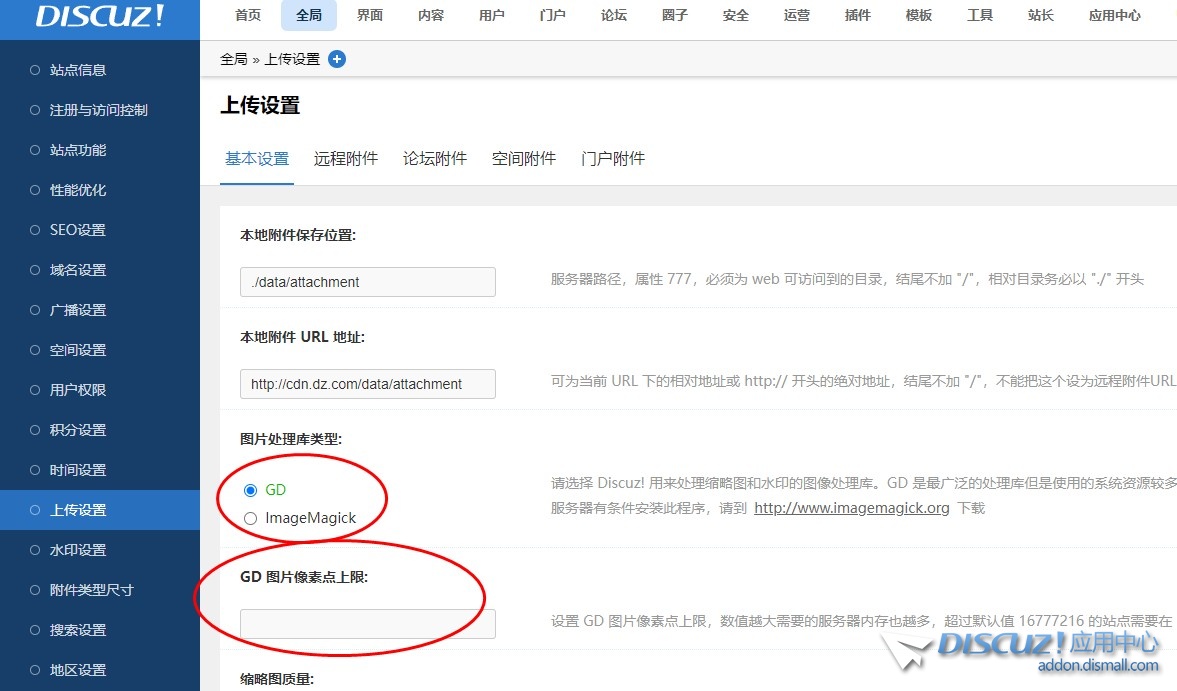Click the 本地附件 URL 地址 field
This screenshot has height=691, width=1177.
(x=368, y=384)
